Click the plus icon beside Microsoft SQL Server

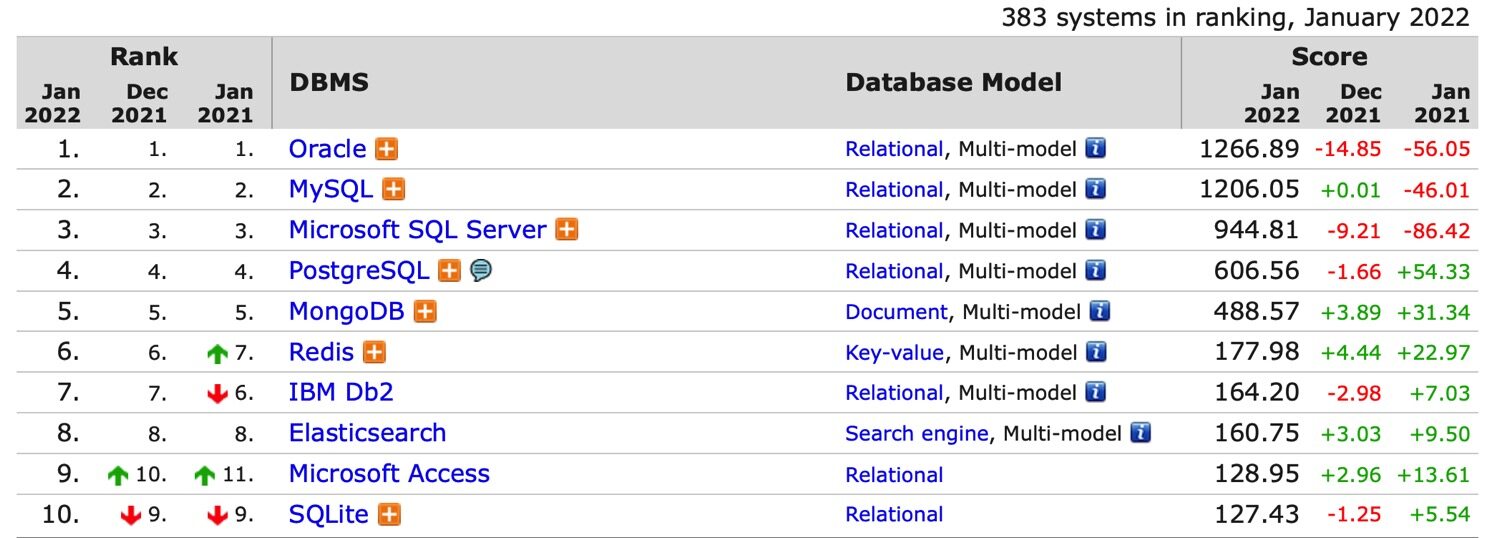click(567, 230)
